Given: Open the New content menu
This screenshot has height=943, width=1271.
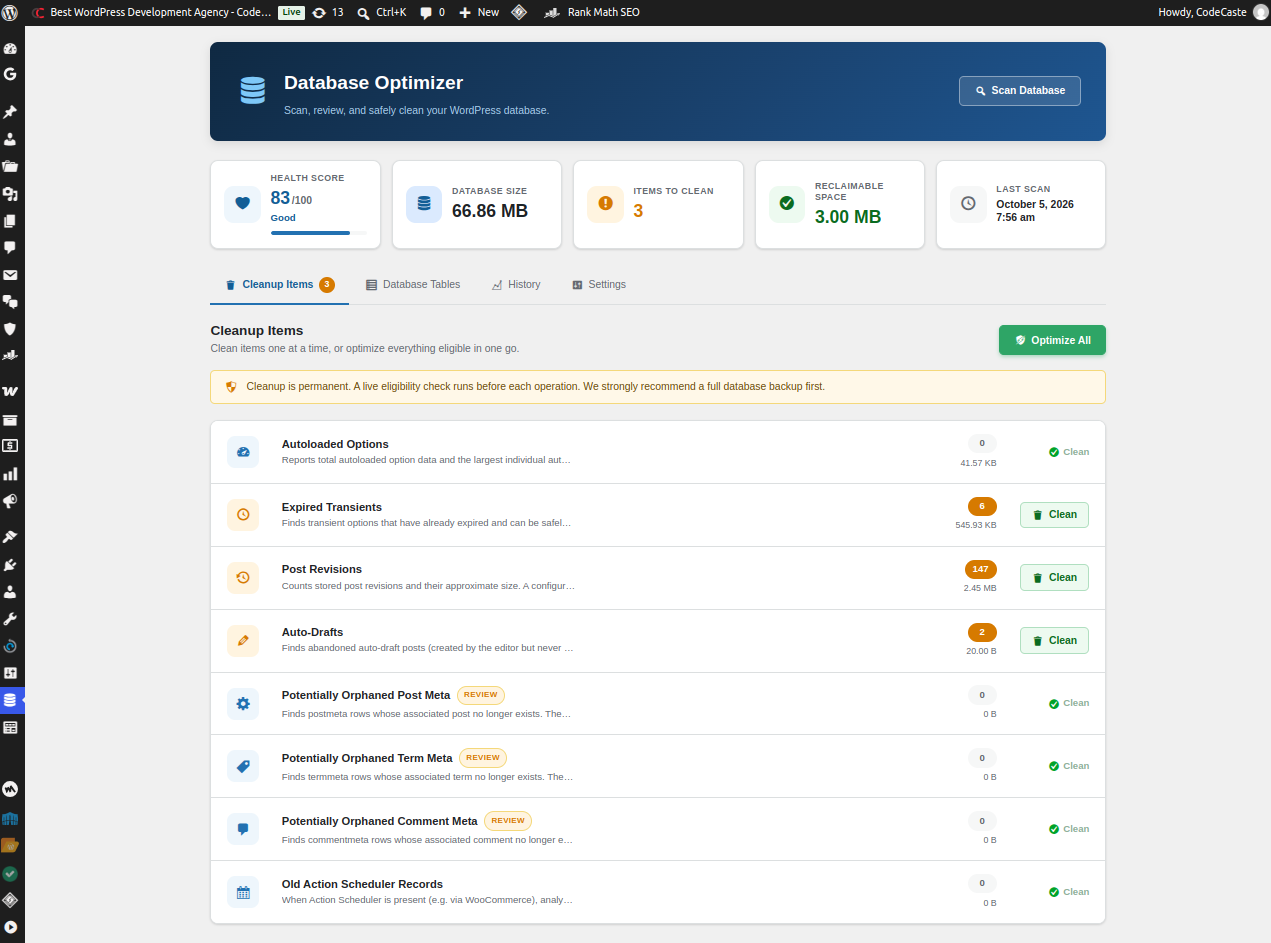Looking at the screenshot, I should pos(479,12).
